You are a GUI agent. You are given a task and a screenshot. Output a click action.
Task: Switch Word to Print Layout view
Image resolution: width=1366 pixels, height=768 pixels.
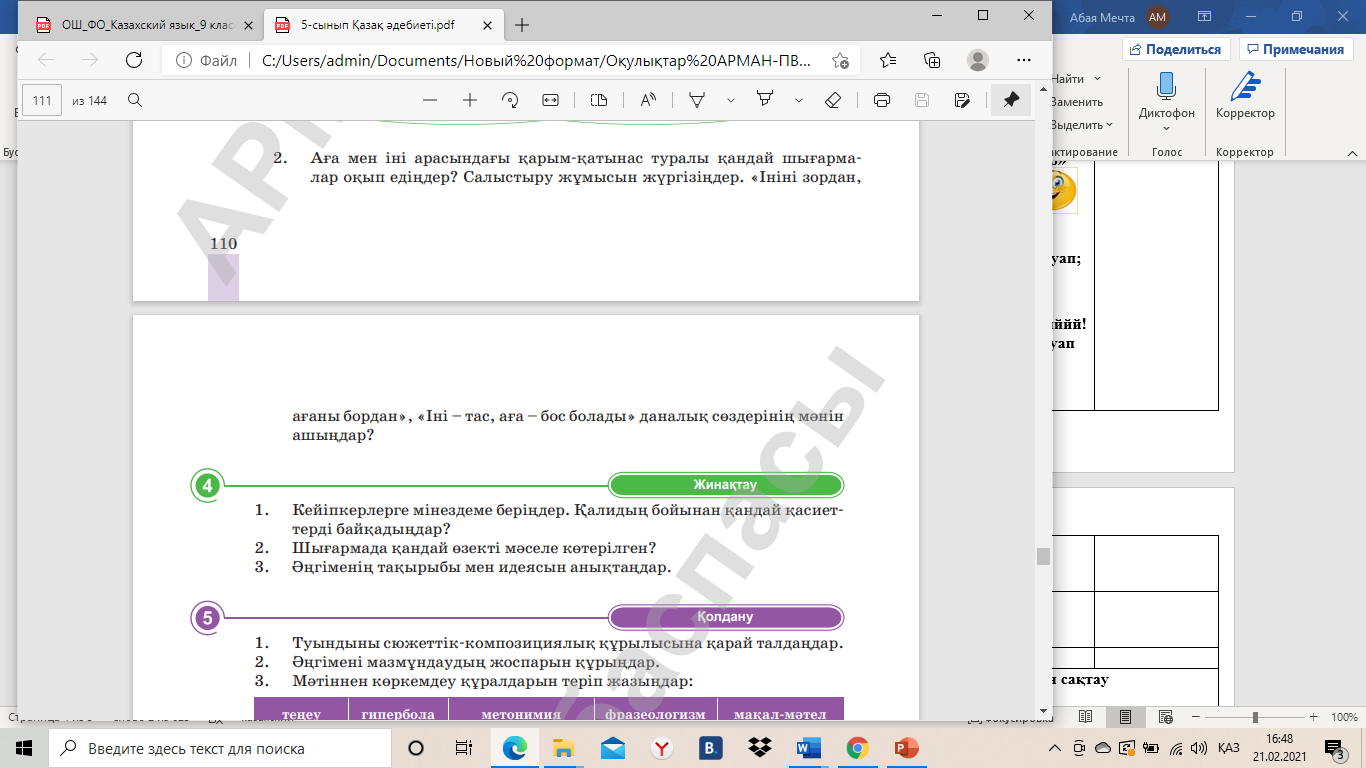coord(1125,717)
